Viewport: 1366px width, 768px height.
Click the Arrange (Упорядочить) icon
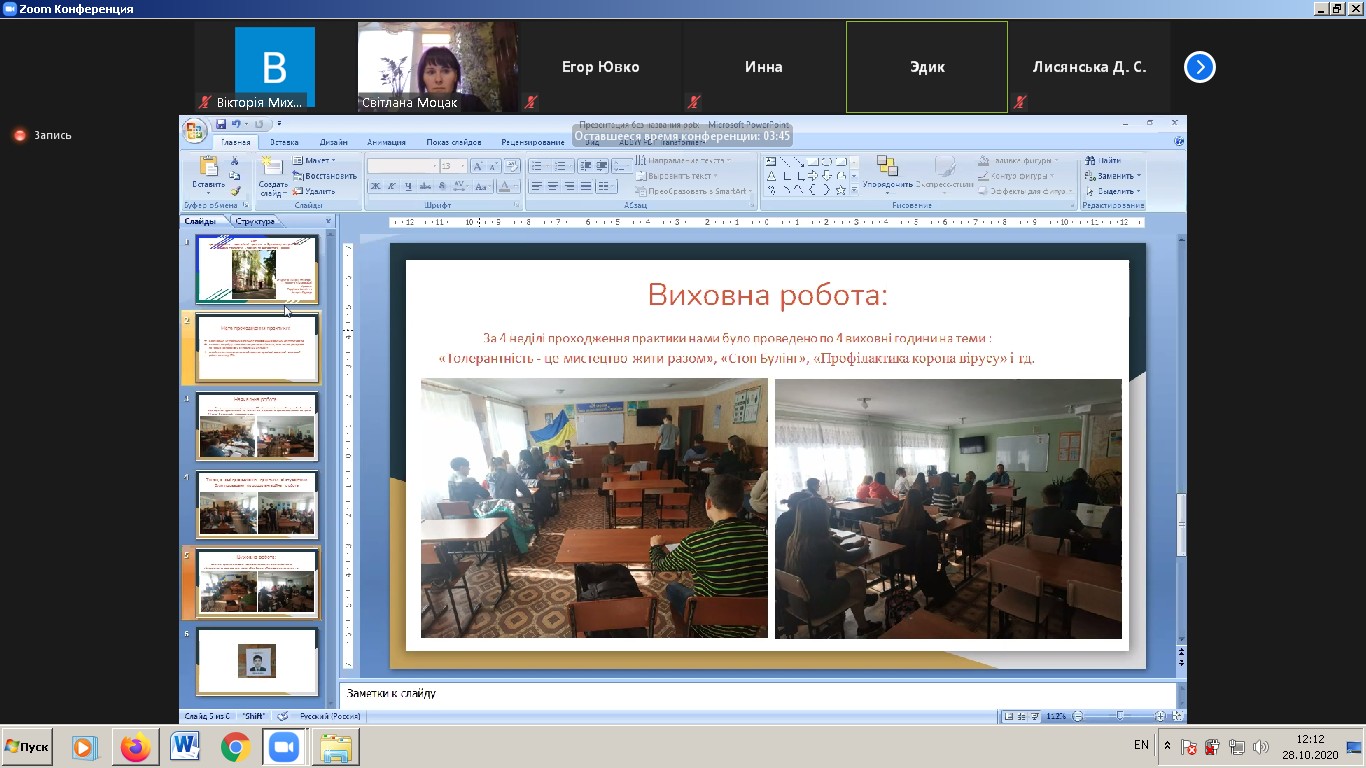coord(887,166)
